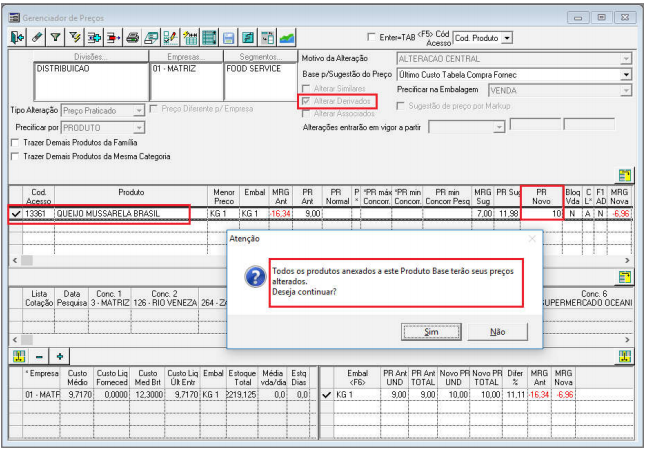Open Motivo da Alteração dropdown
The width and height of the screenshot is (645, 449).
pyautogui.click(x=626, y=59)
